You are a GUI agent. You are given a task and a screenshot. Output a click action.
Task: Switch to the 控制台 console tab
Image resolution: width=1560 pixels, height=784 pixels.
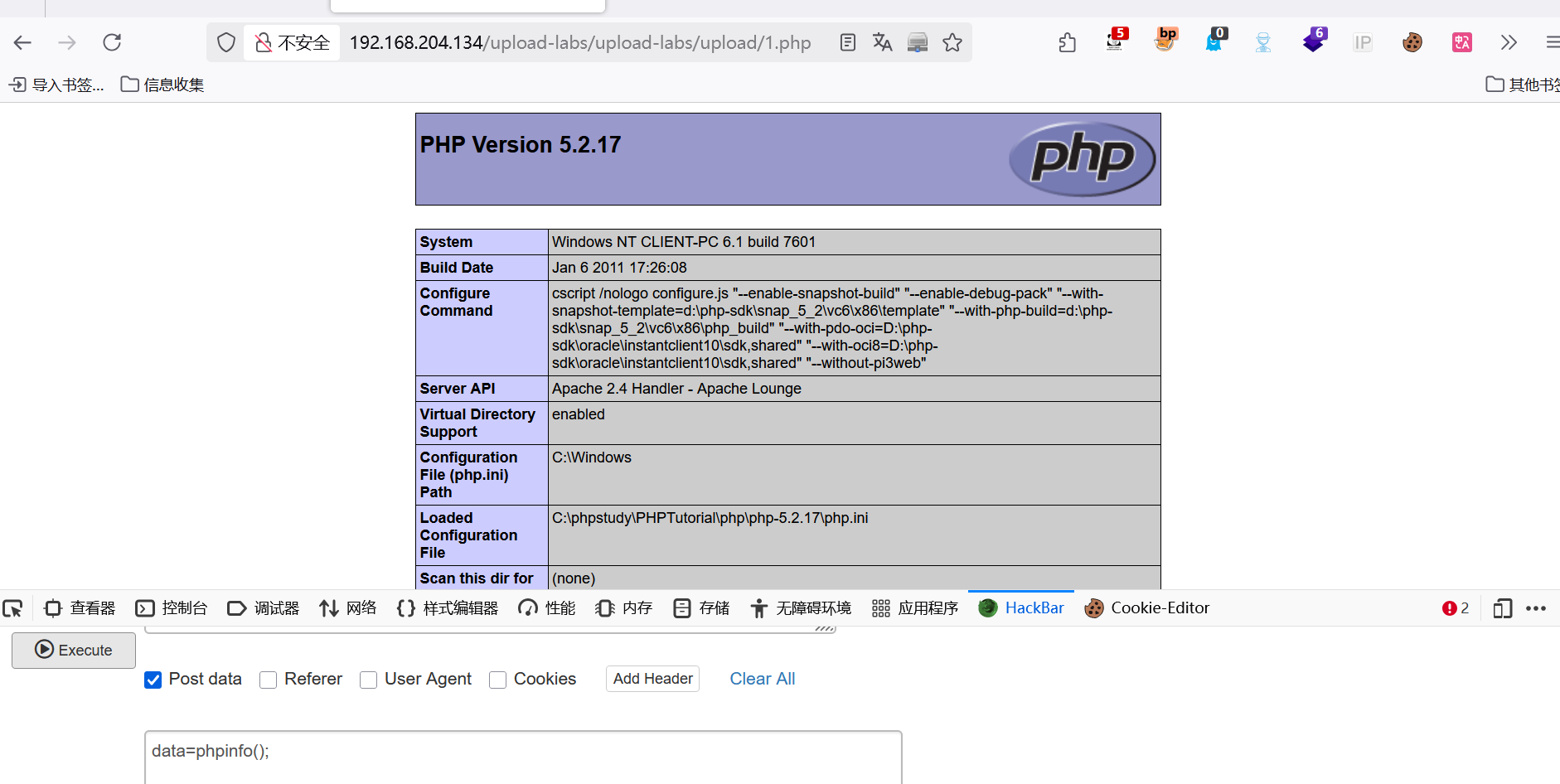coord(172,608)
